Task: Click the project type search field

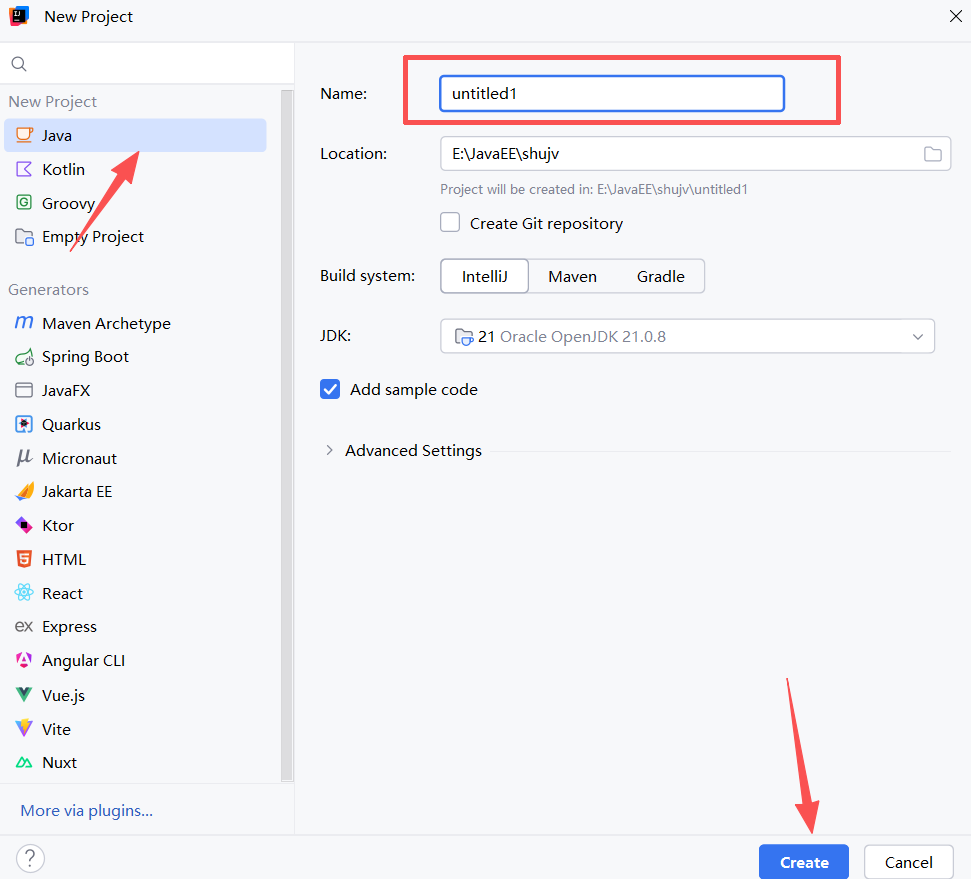Action: pos(147,64)
